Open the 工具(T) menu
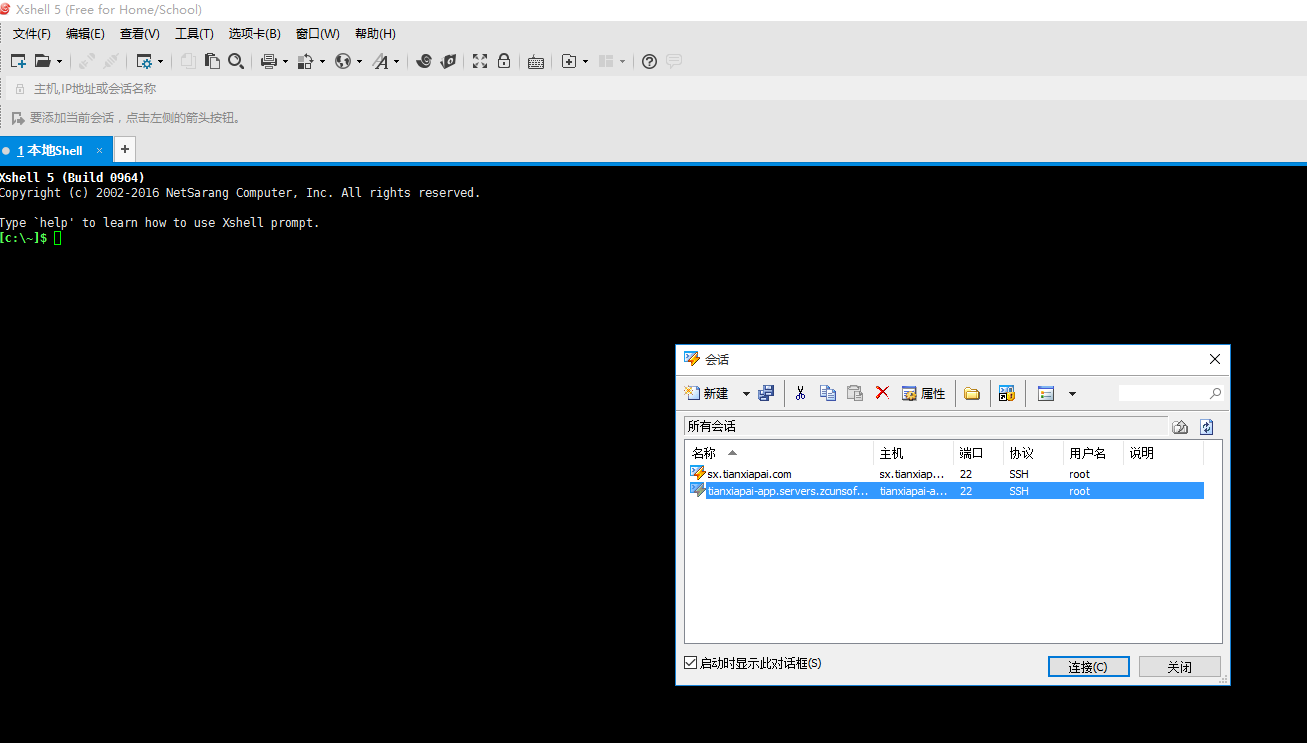The image size is (1307, 743). 194,34
